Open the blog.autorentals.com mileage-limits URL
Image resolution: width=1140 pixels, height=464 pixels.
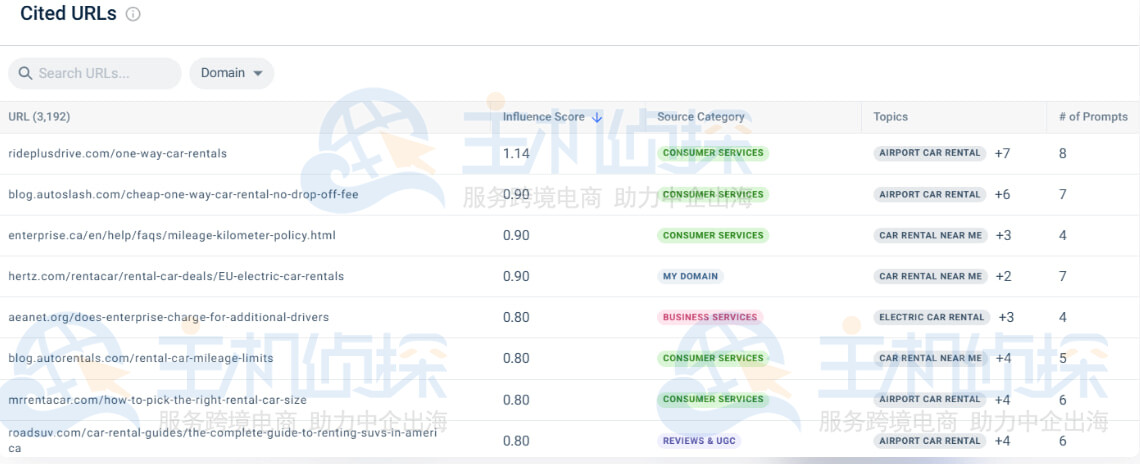141,358
